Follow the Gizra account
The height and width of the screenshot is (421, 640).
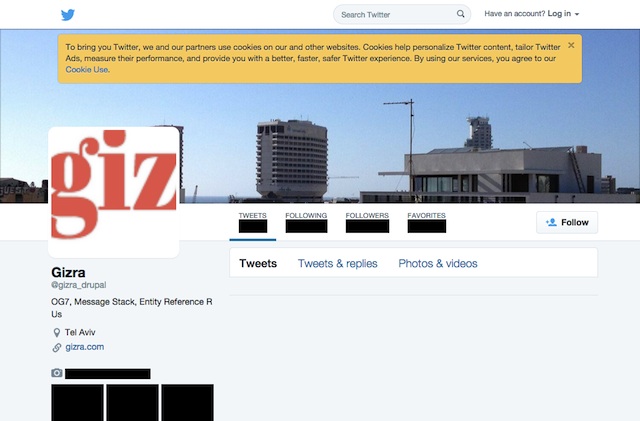[567, 223]
